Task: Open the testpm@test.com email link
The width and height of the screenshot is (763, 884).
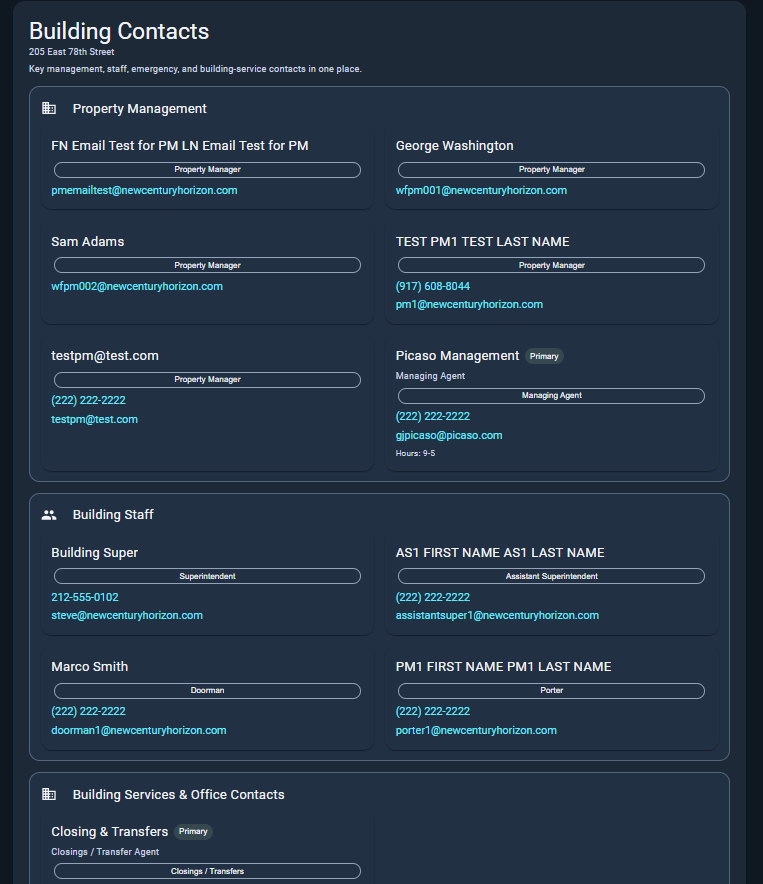Action: coord(94,419)
